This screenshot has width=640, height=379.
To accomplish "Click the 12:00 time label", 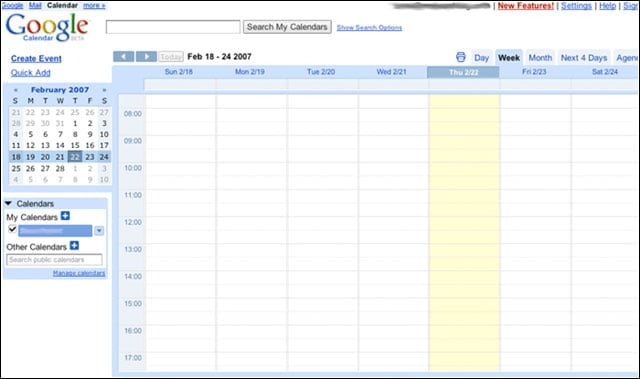I will click(x=133, y=222).
